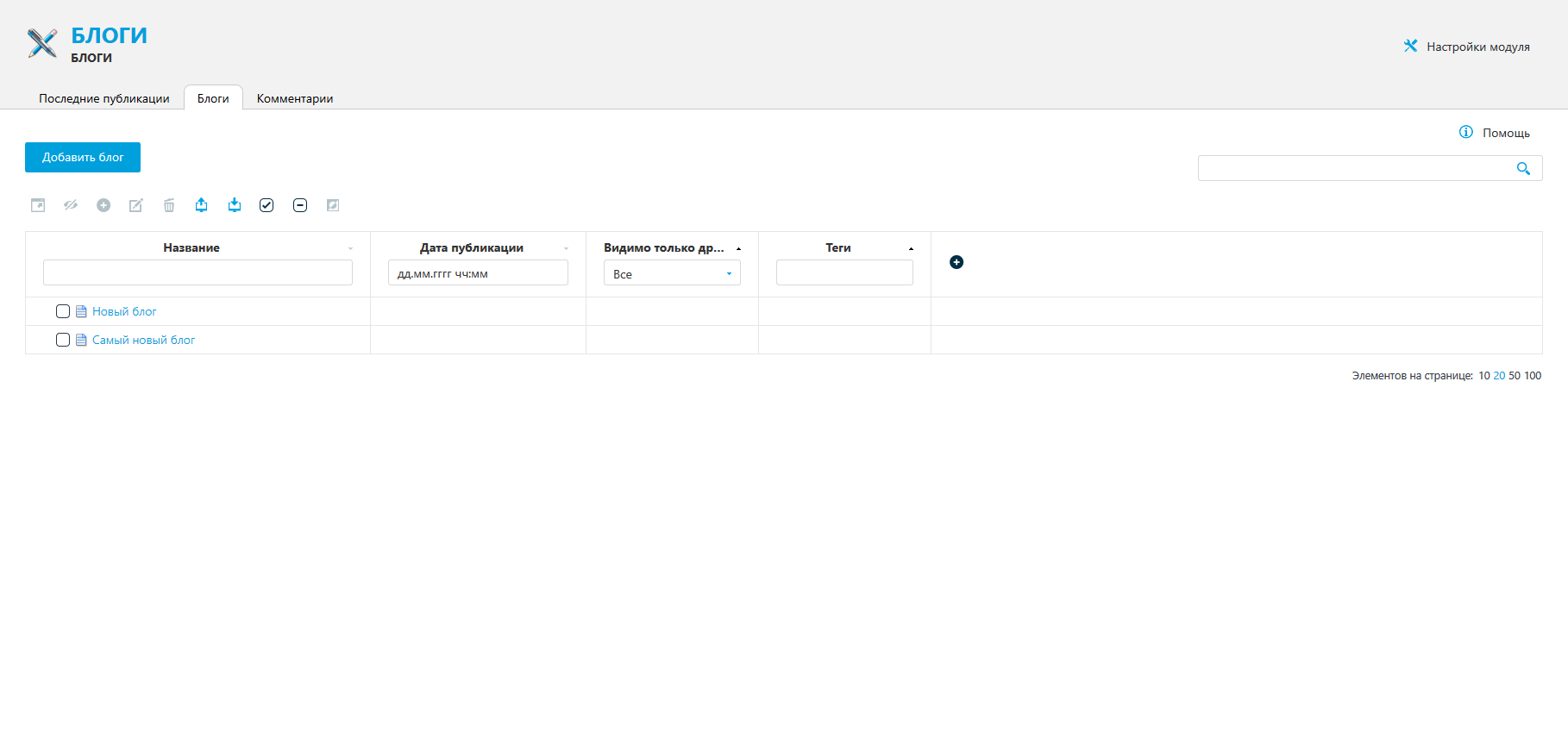Click the search magnifier icon

pyautogui.click(x=1523, y=169)
